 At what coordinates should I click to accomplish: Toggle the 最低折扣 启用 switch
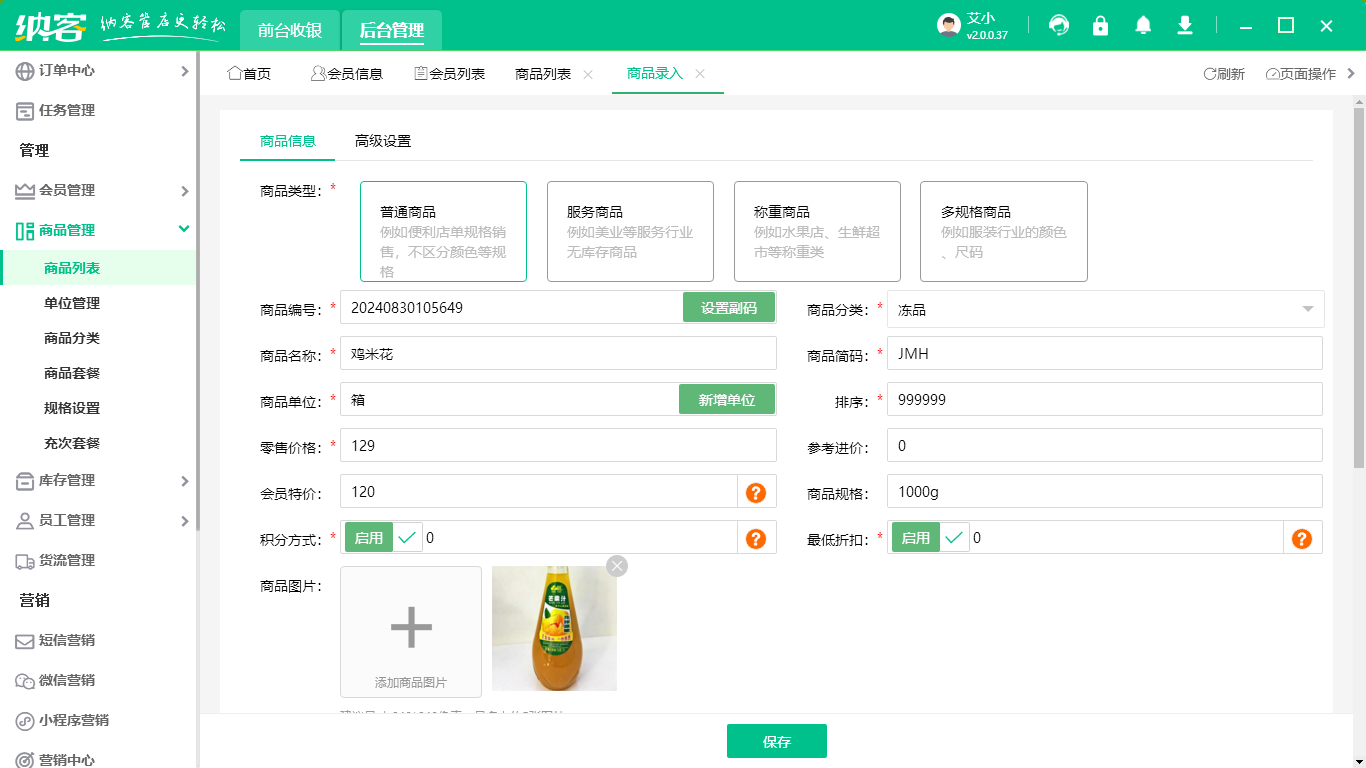point(930,538)
